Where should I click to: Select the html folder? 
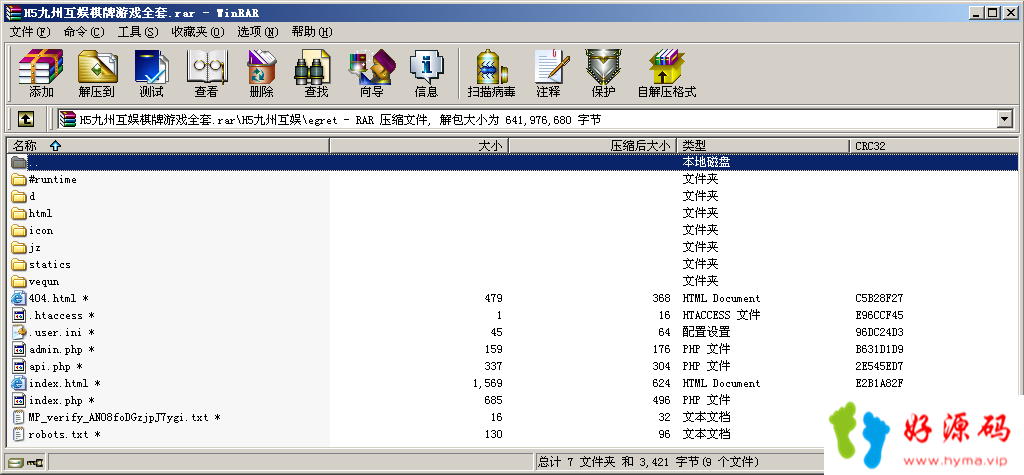[40, 213]
